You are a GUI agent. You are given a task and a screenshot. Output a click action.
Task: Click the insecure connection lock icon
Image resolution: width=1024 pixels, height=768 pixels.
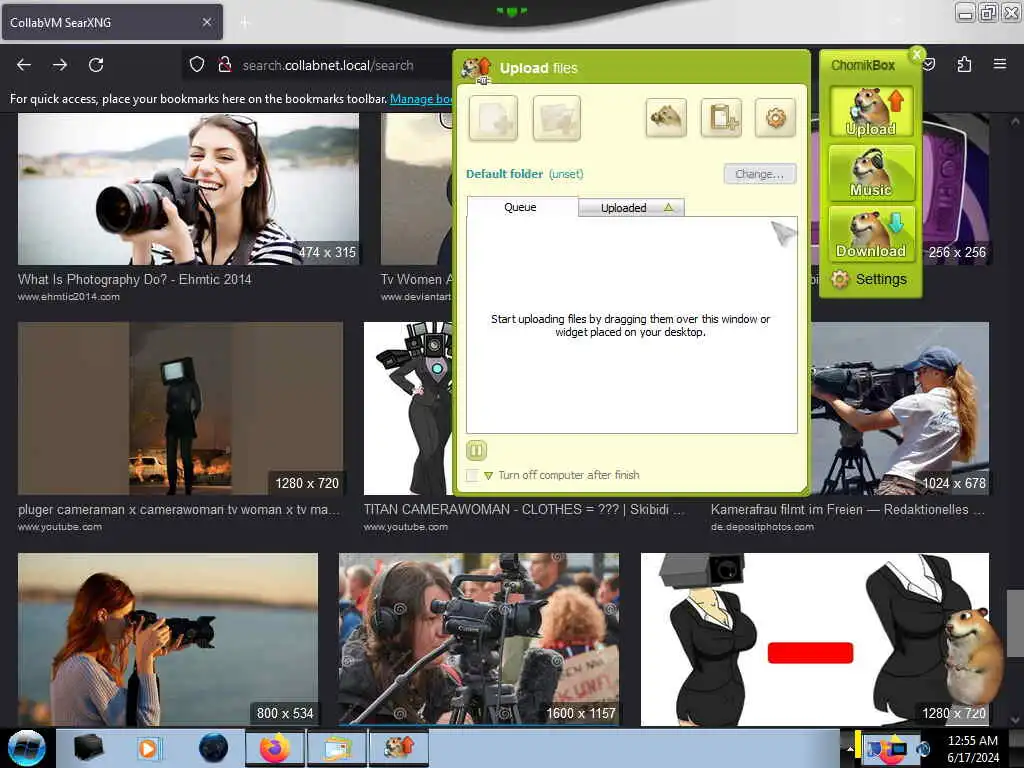(x=225, y=65)
